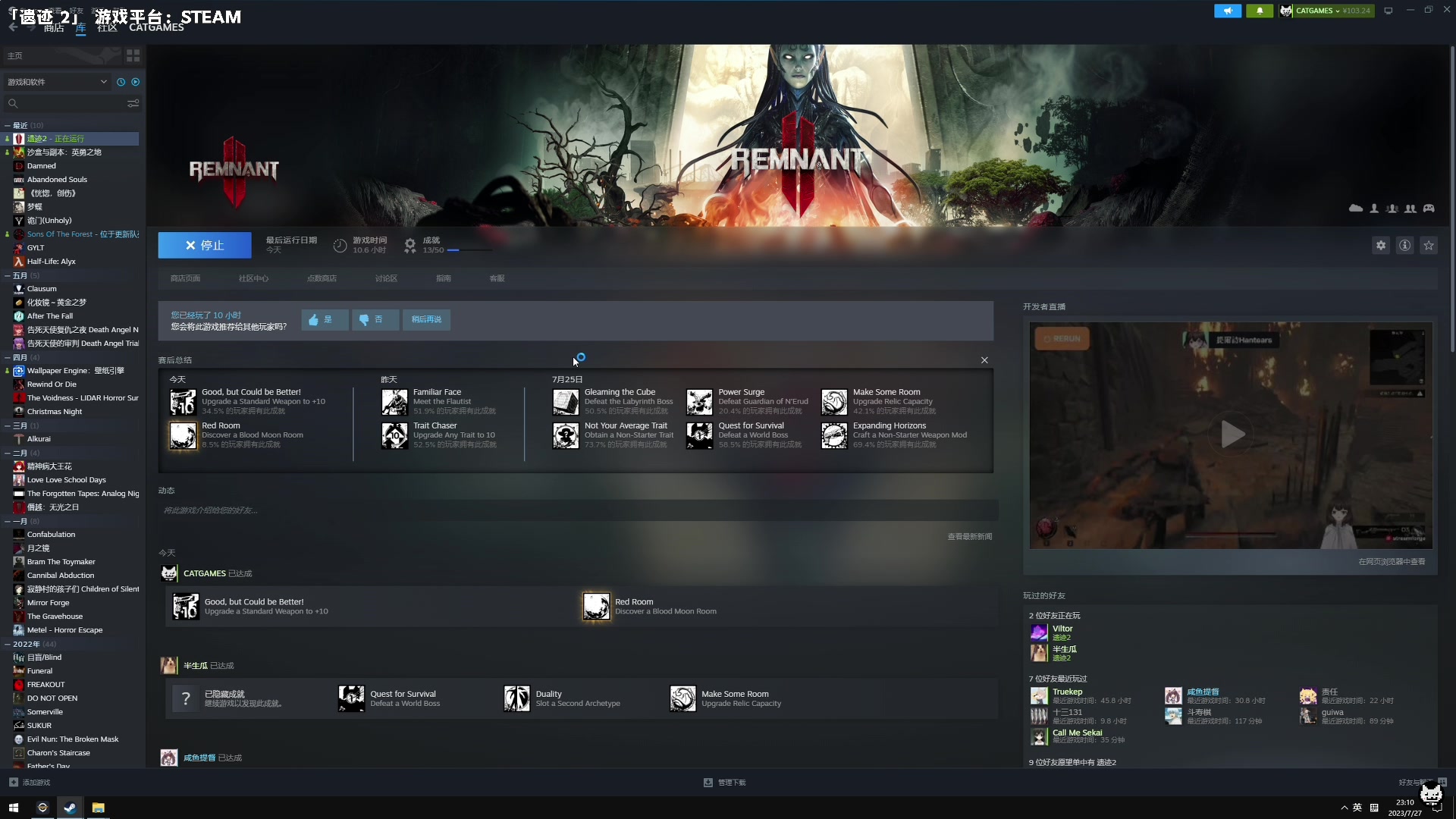Open the advanced filter options icon

pos(133,103)
